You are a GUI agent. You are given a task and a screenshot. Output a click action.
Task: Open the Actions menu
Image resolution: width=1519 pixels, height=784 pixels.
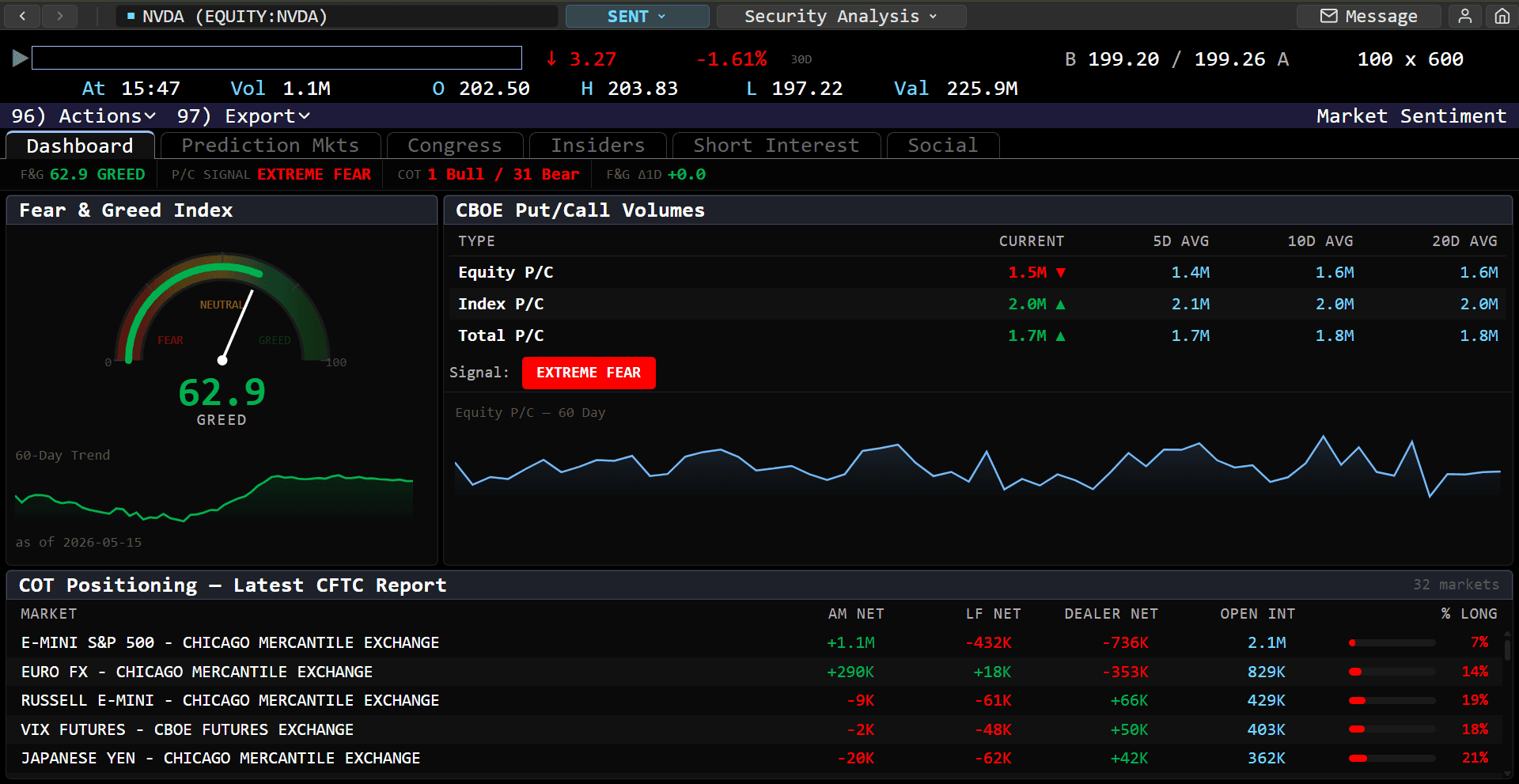pyautogui.click(x=84, y=116)
